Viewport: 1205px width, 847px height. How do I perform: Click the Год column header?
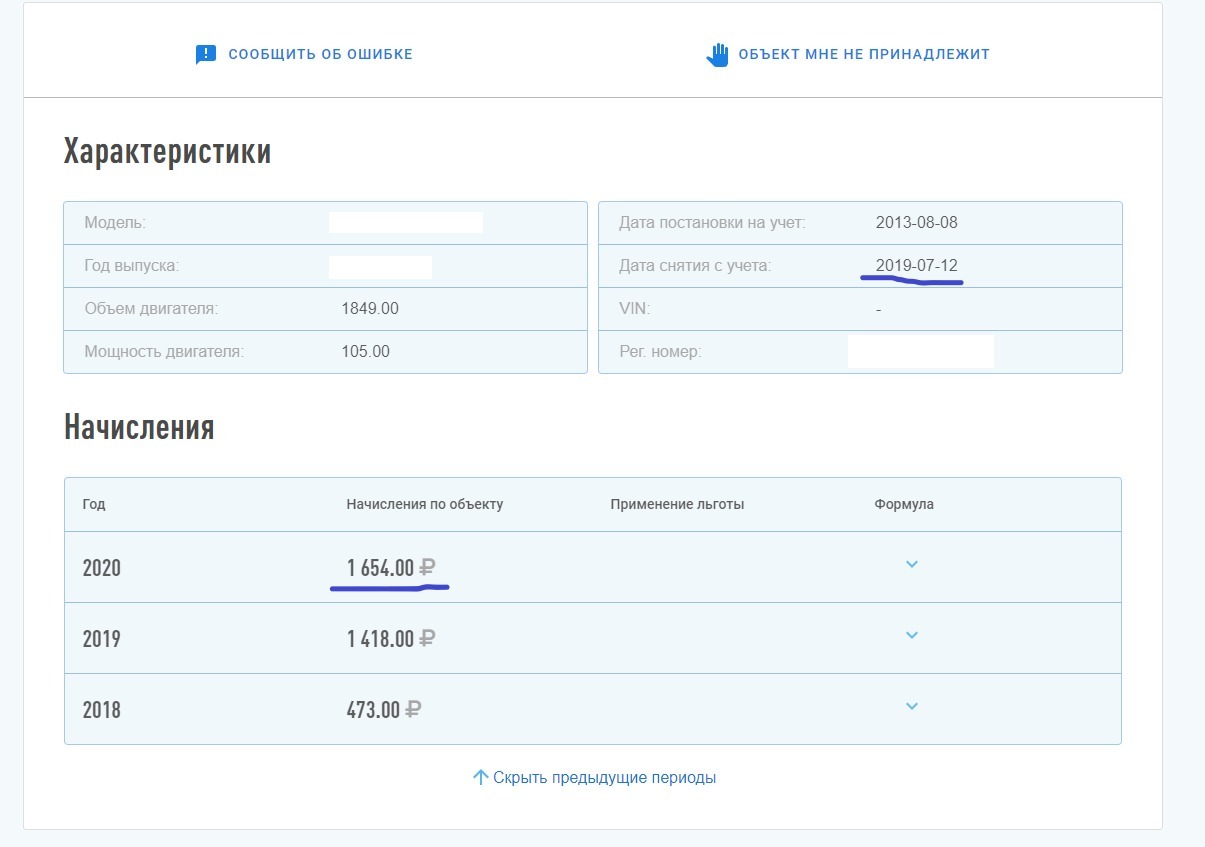(94, 504)
